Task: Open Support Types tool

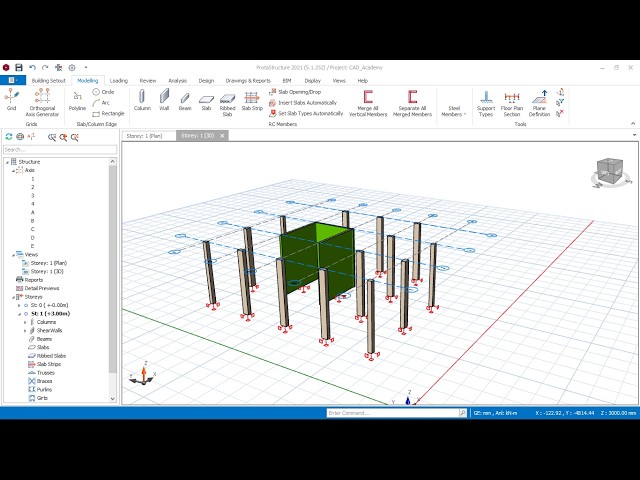Action: click(x=486, y=103)
